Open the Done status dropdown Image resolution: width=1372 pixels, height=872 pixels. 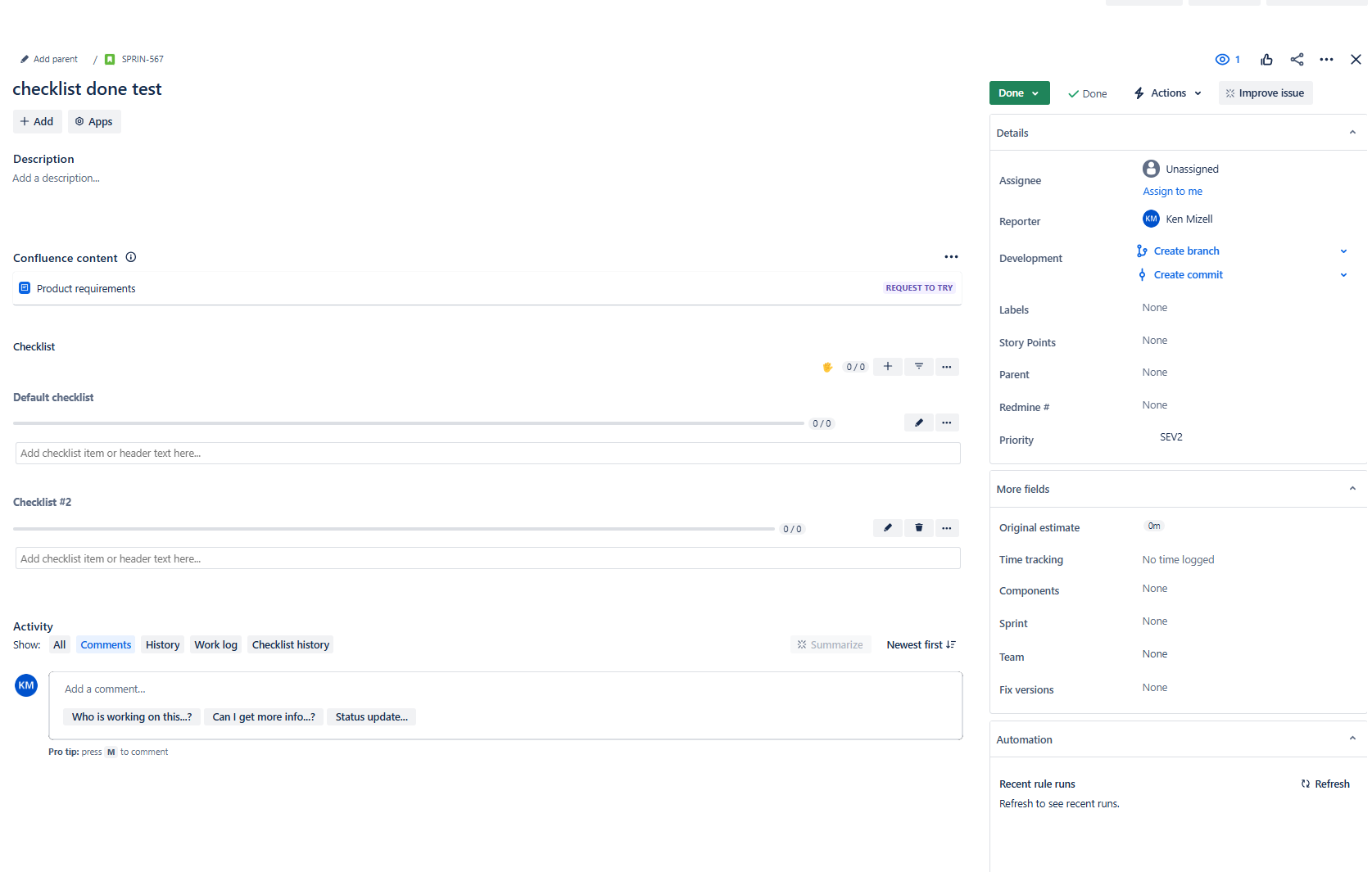coord(1018,93)
